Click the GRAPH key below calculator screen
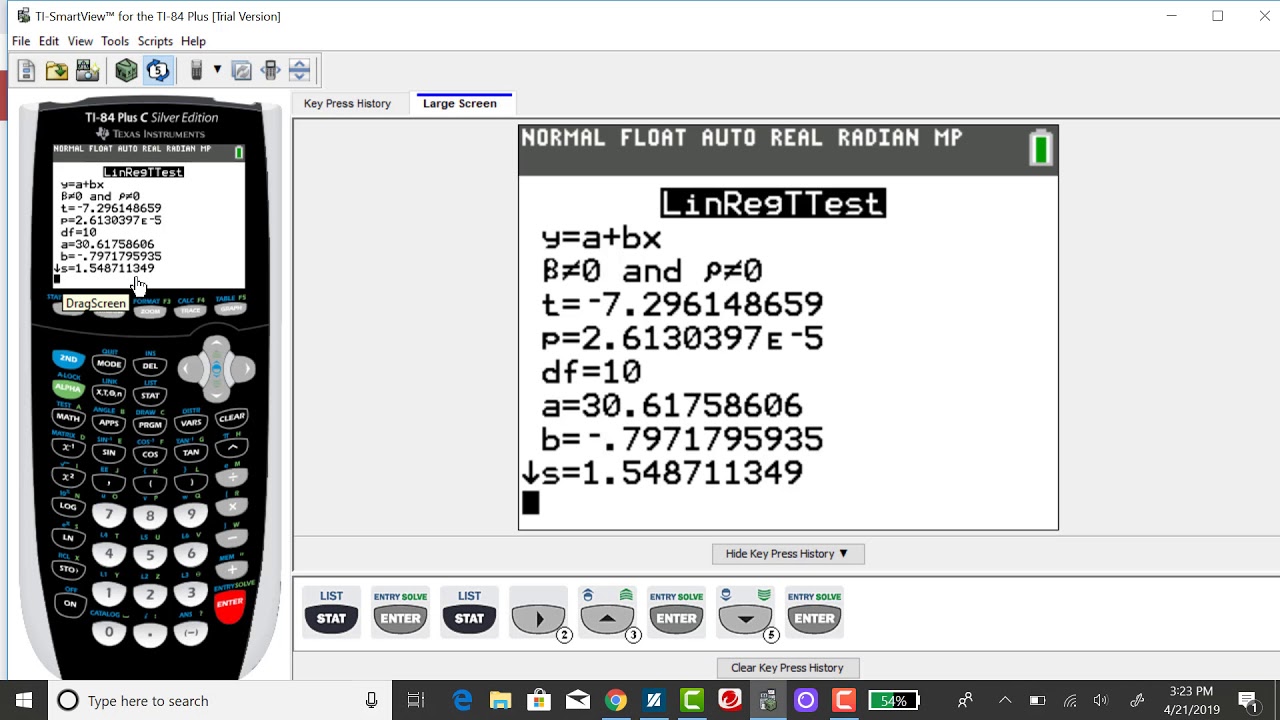Screen dimensions: 1280x720 [x=231, y=308]
